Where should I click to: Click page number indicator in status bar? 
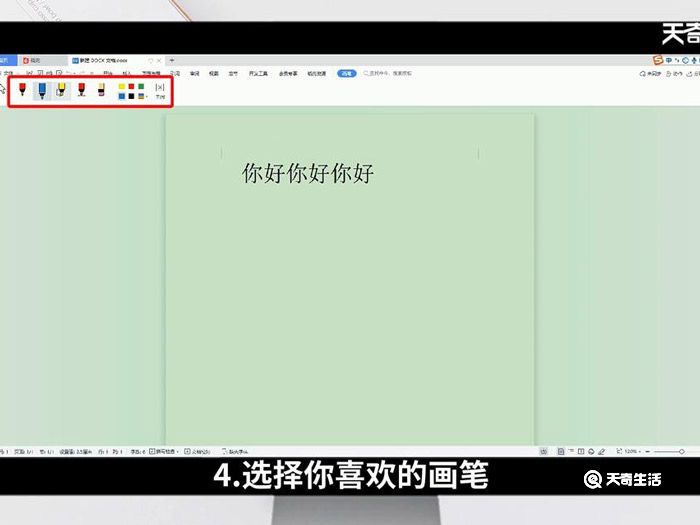tap(24, 451)
